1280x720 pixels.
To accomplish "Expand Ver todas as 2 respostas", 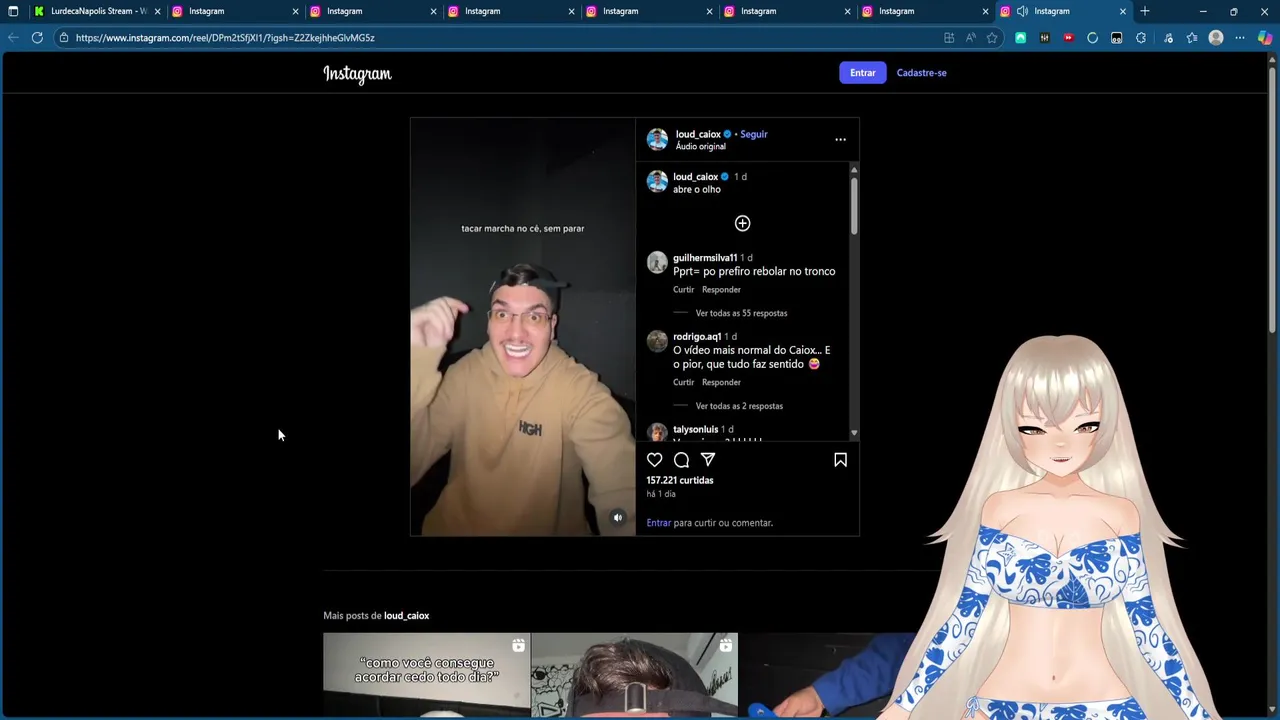I will click(x=739, y=406).
